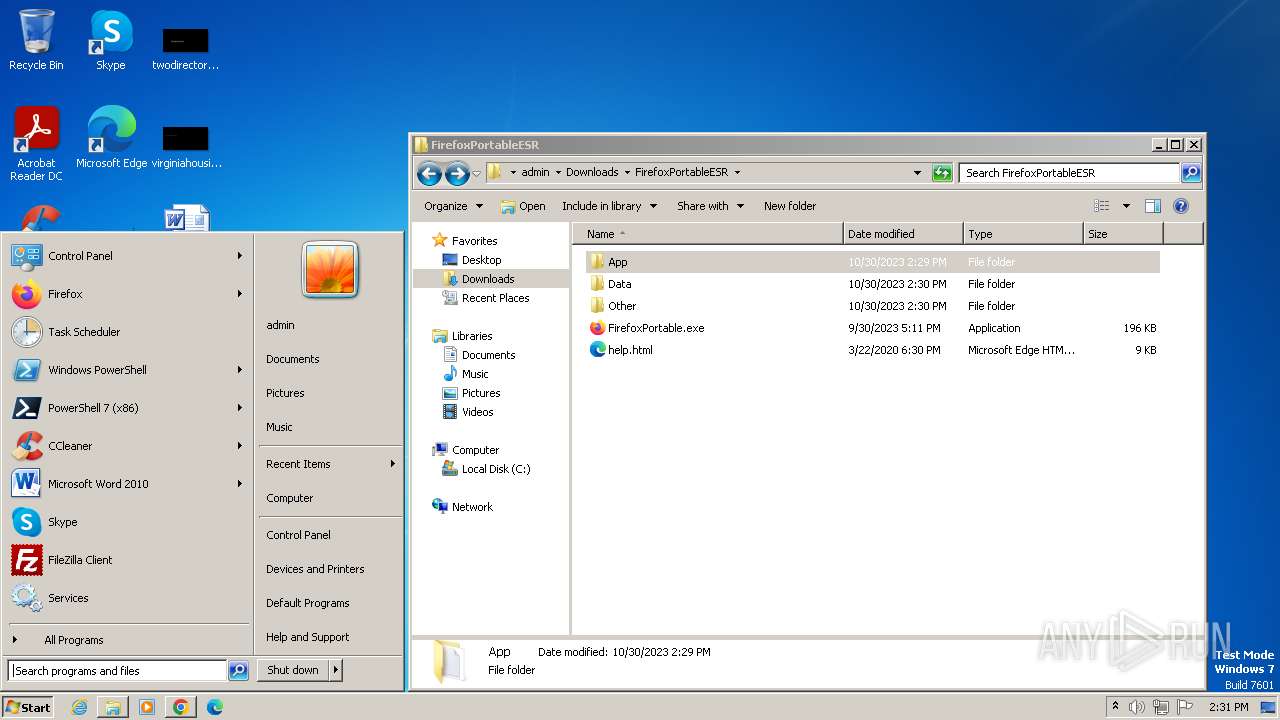Click the Windows Explorer taskbar icon
The width and height of the screenshot is (1280, 720).
113,707
